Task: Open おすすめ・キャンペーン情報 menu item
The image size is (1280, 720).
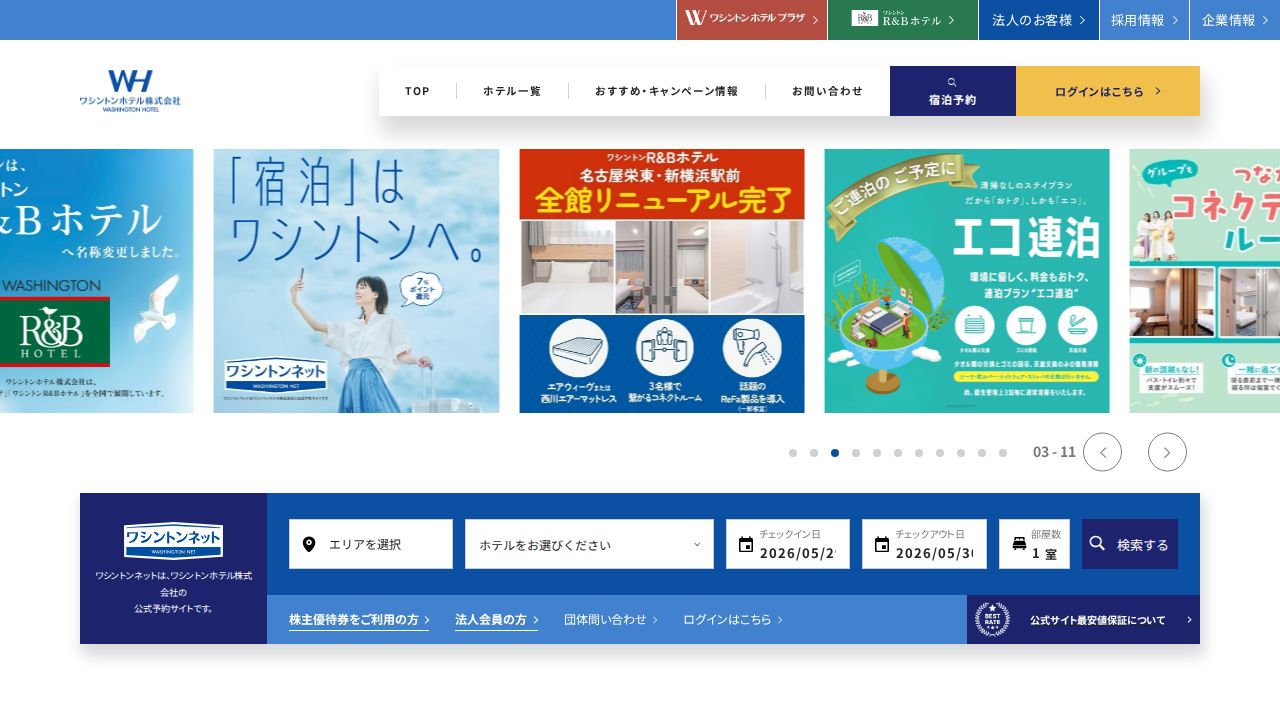Action: (666, 91)
